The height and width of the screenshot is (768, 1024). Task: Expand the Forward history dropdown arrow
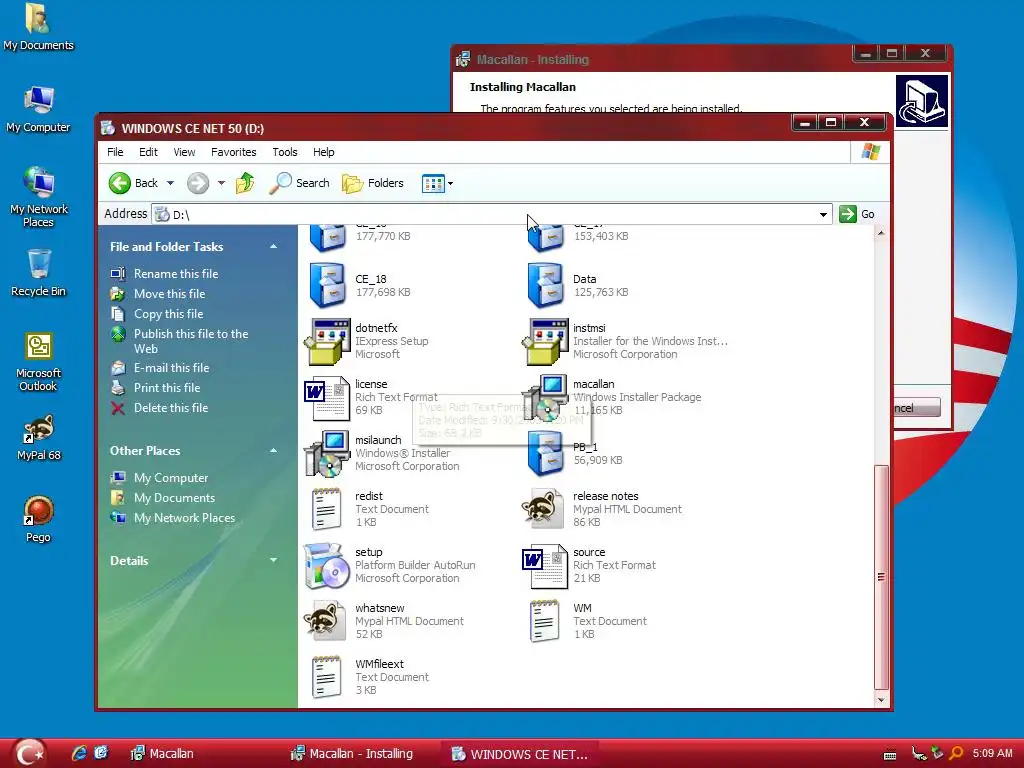[x=221, y=184]
